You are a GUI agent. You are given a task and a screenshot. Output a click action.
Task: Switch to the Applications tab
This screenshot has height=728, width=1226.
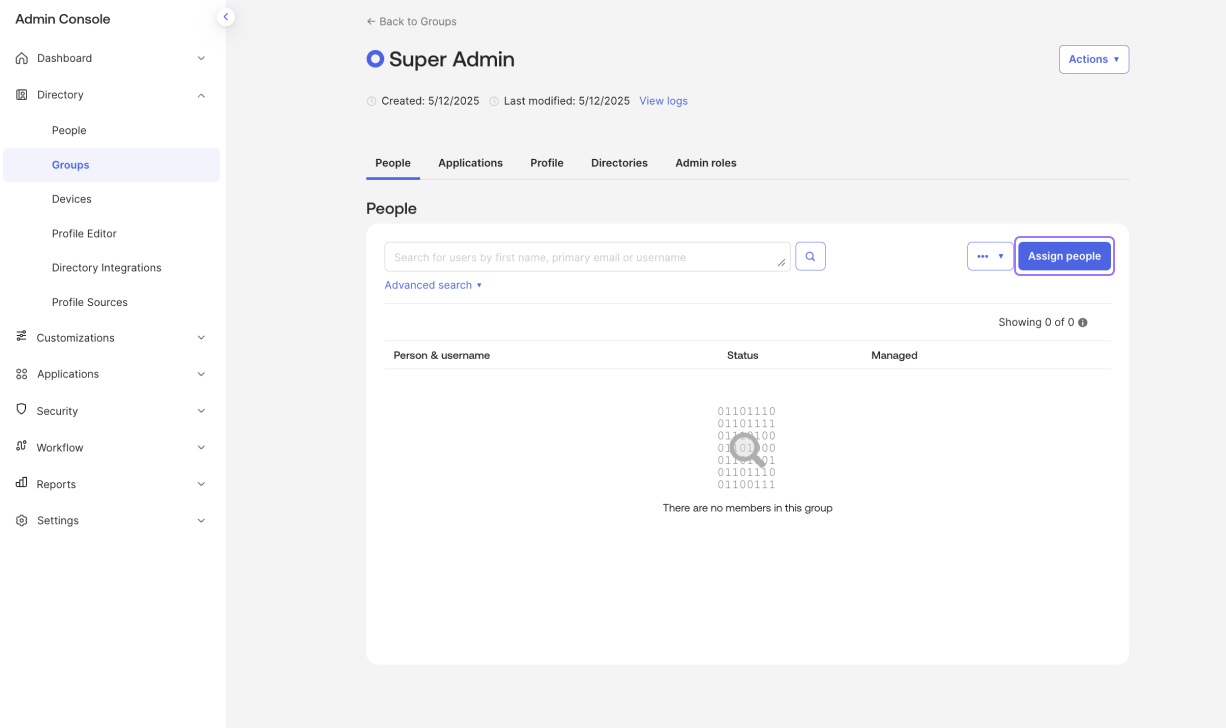tap(470, 163)
